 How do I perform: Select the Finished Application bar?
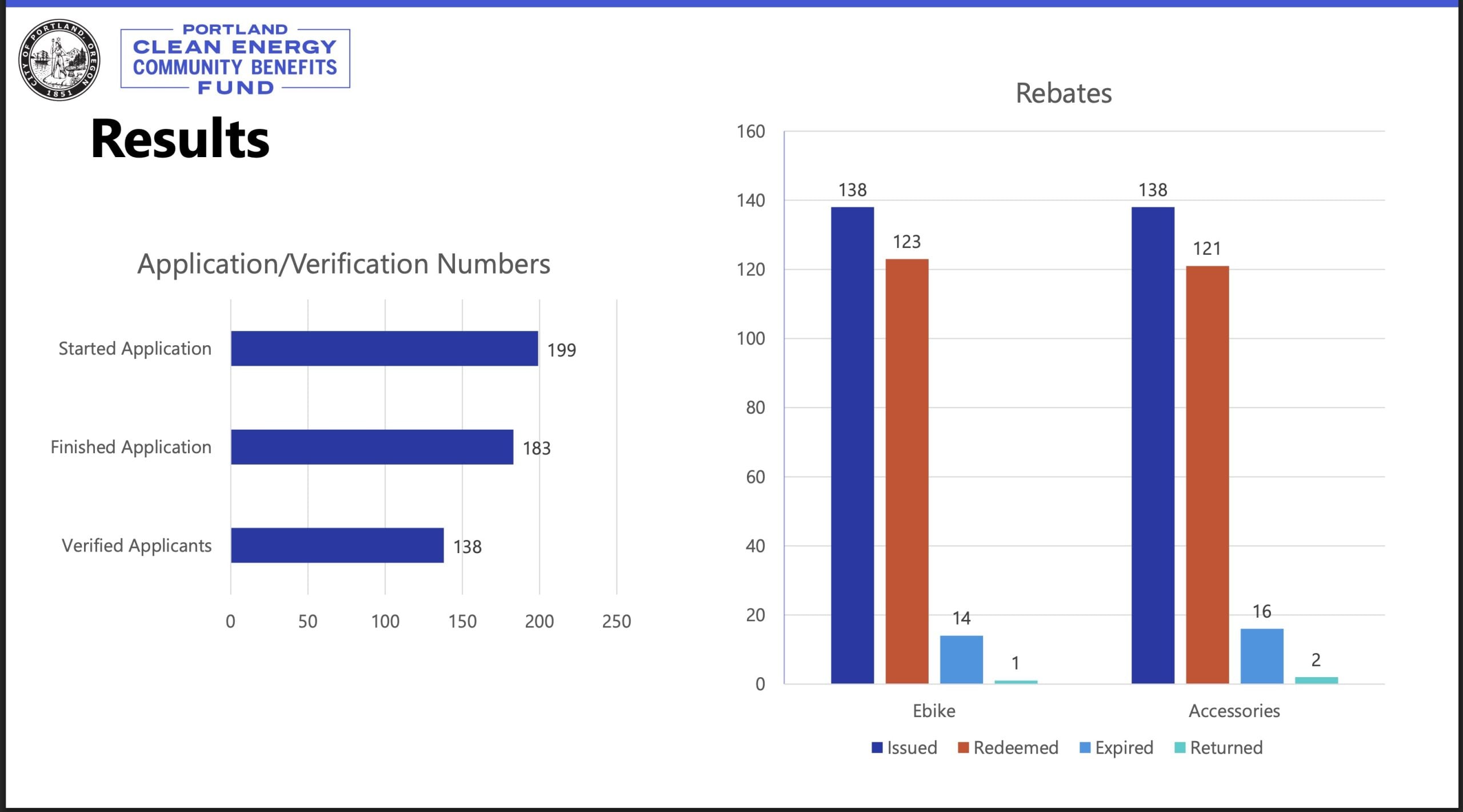[x=371, y=447]
